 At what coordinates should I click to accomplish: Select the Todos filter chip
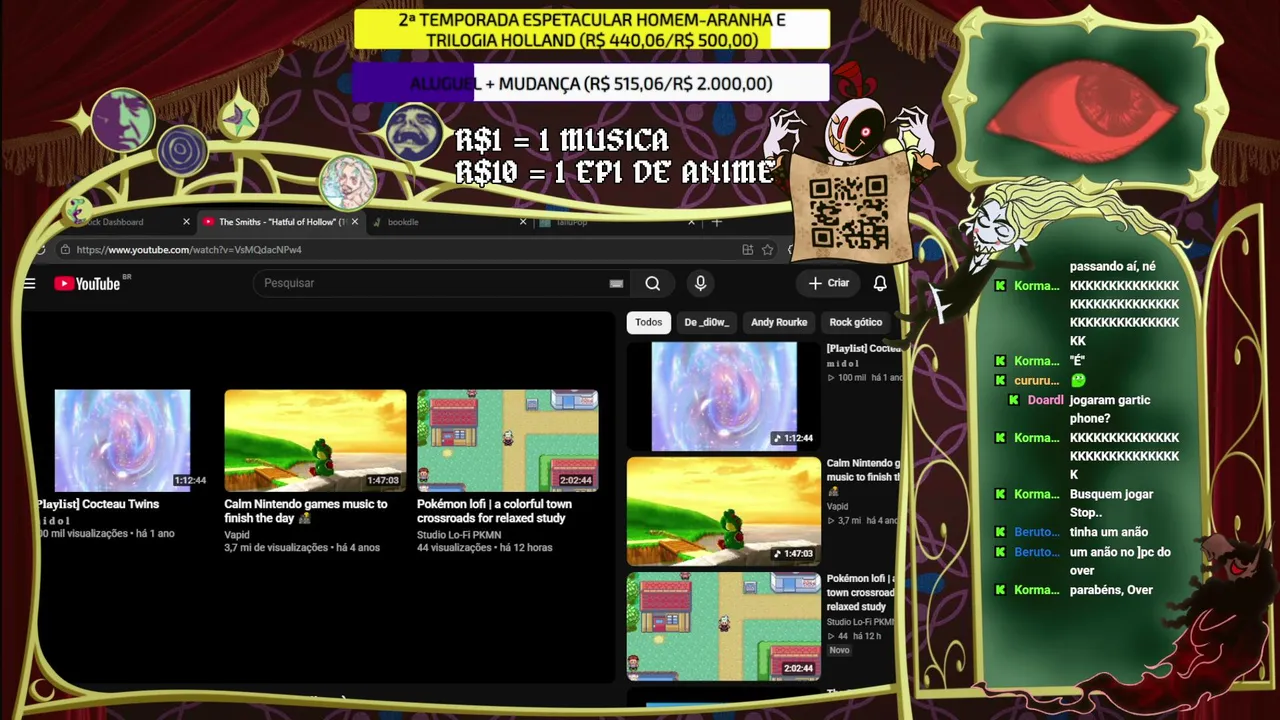(x=648, y=322)
